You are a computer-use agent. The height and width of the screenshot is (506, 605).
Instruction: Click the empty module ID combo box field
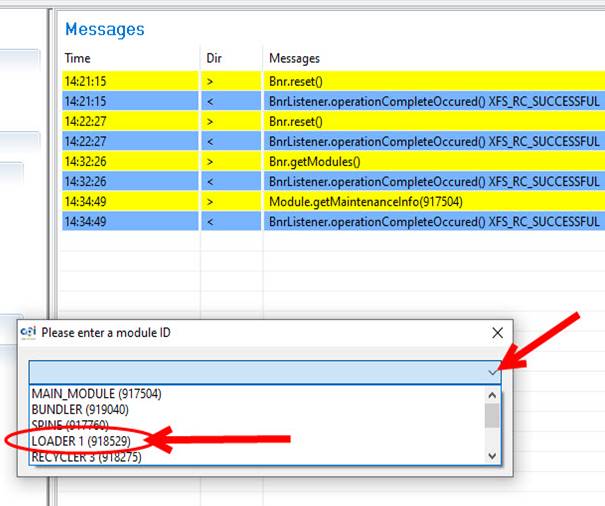pos(250,371)
